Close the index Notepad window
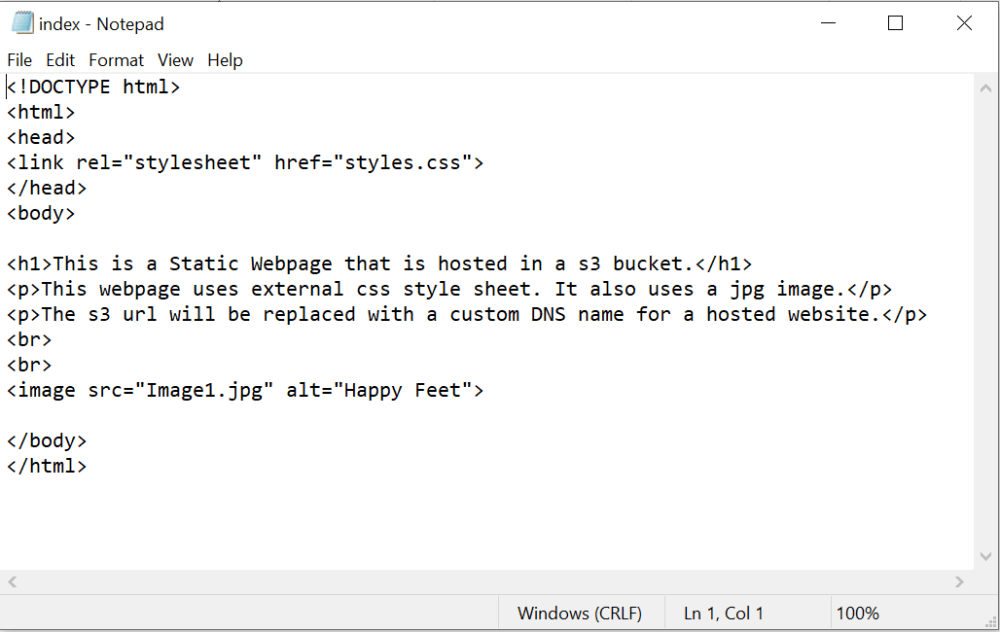The width and height of the screenshot is (1000, 632). 963,23
